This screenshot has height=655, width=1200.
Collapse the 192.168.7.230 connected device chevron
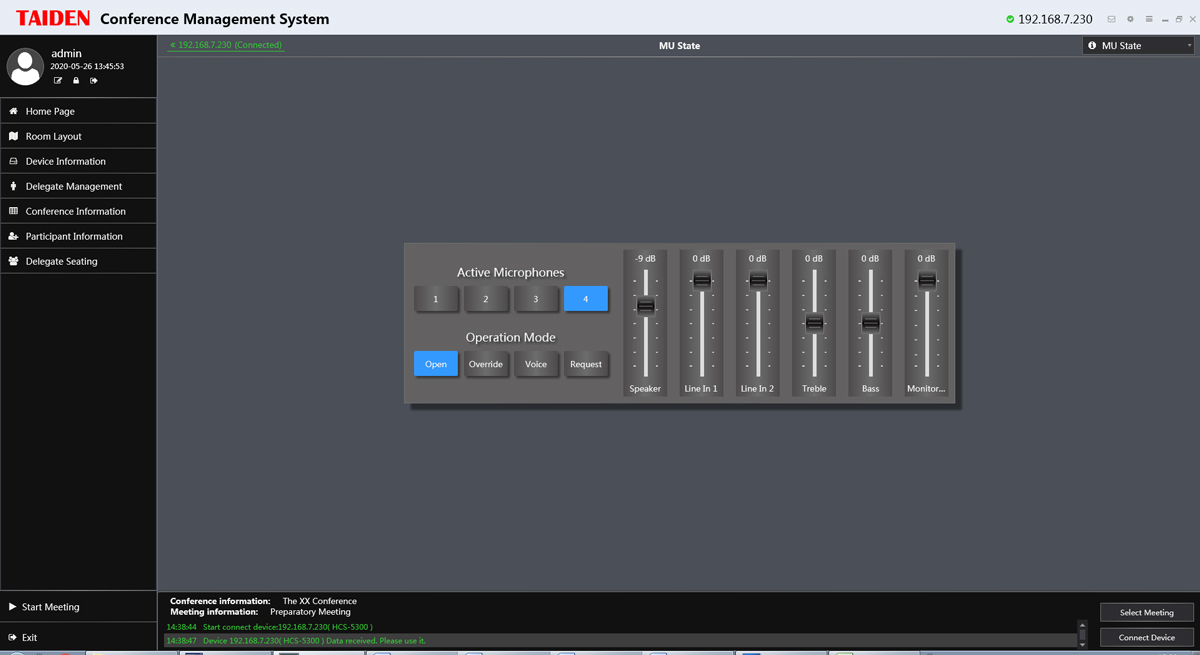(x=172, y=45)
